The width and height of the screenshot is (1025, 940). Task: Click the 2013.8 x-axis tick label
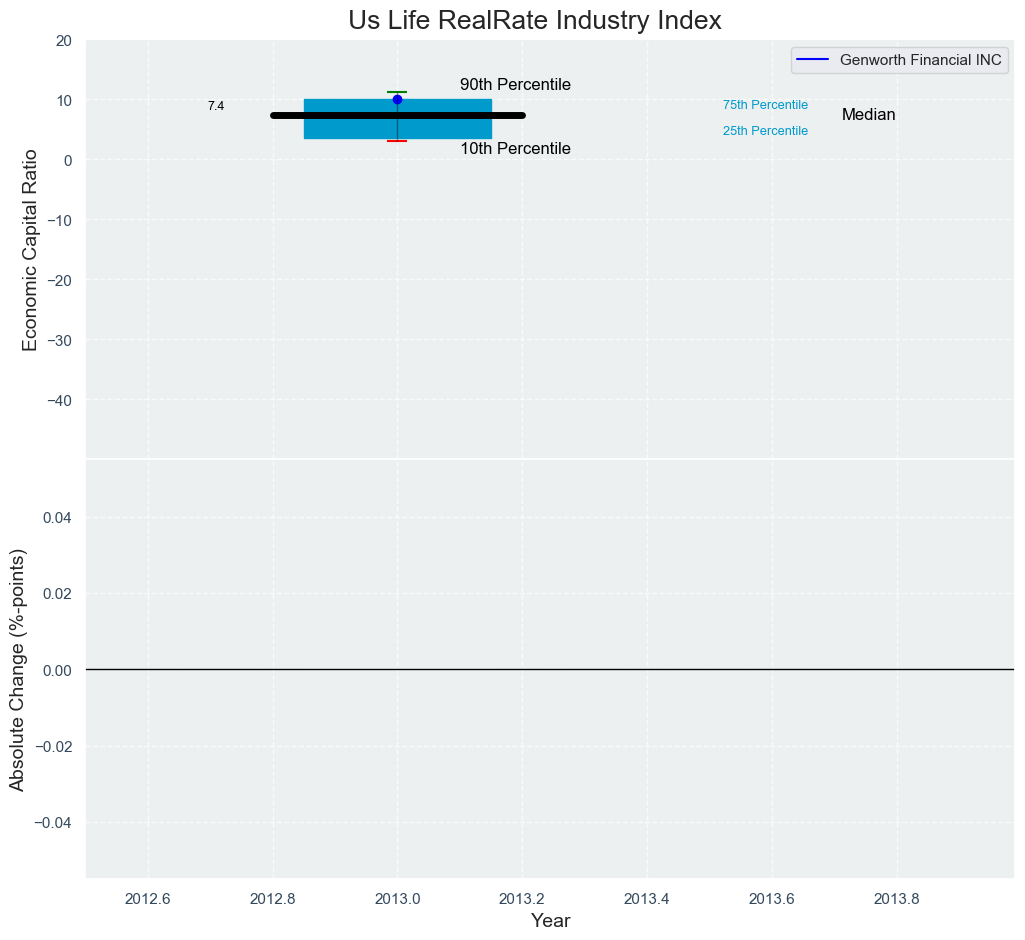click(x=897, y=898)
